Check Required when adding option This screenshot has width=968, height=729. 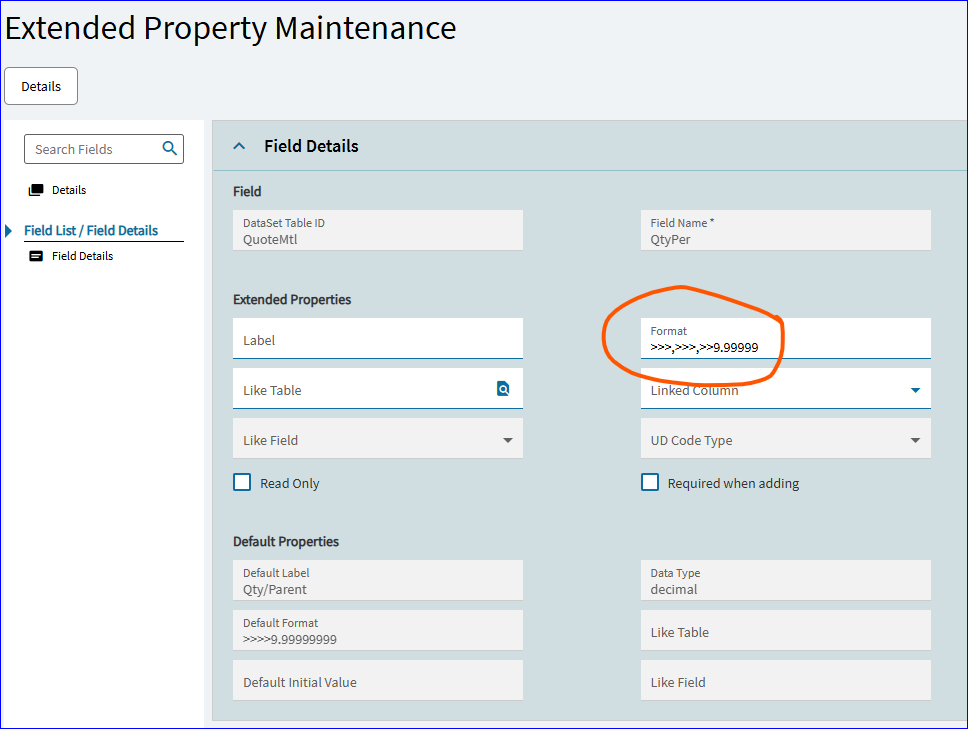pyautogui.click(x=650, y=482)
